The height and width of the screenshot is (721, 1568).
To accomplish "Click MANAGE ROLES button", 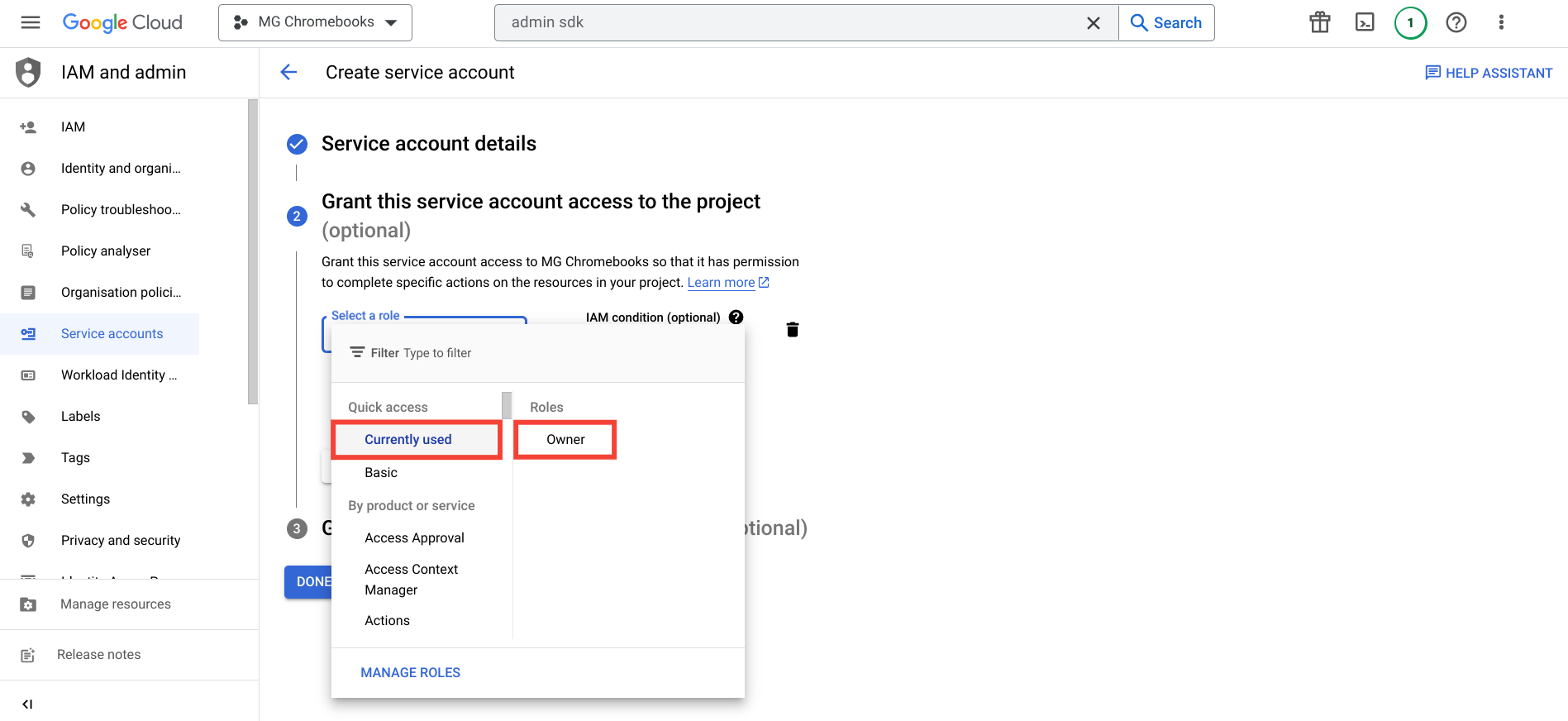I will click(411, 673).
